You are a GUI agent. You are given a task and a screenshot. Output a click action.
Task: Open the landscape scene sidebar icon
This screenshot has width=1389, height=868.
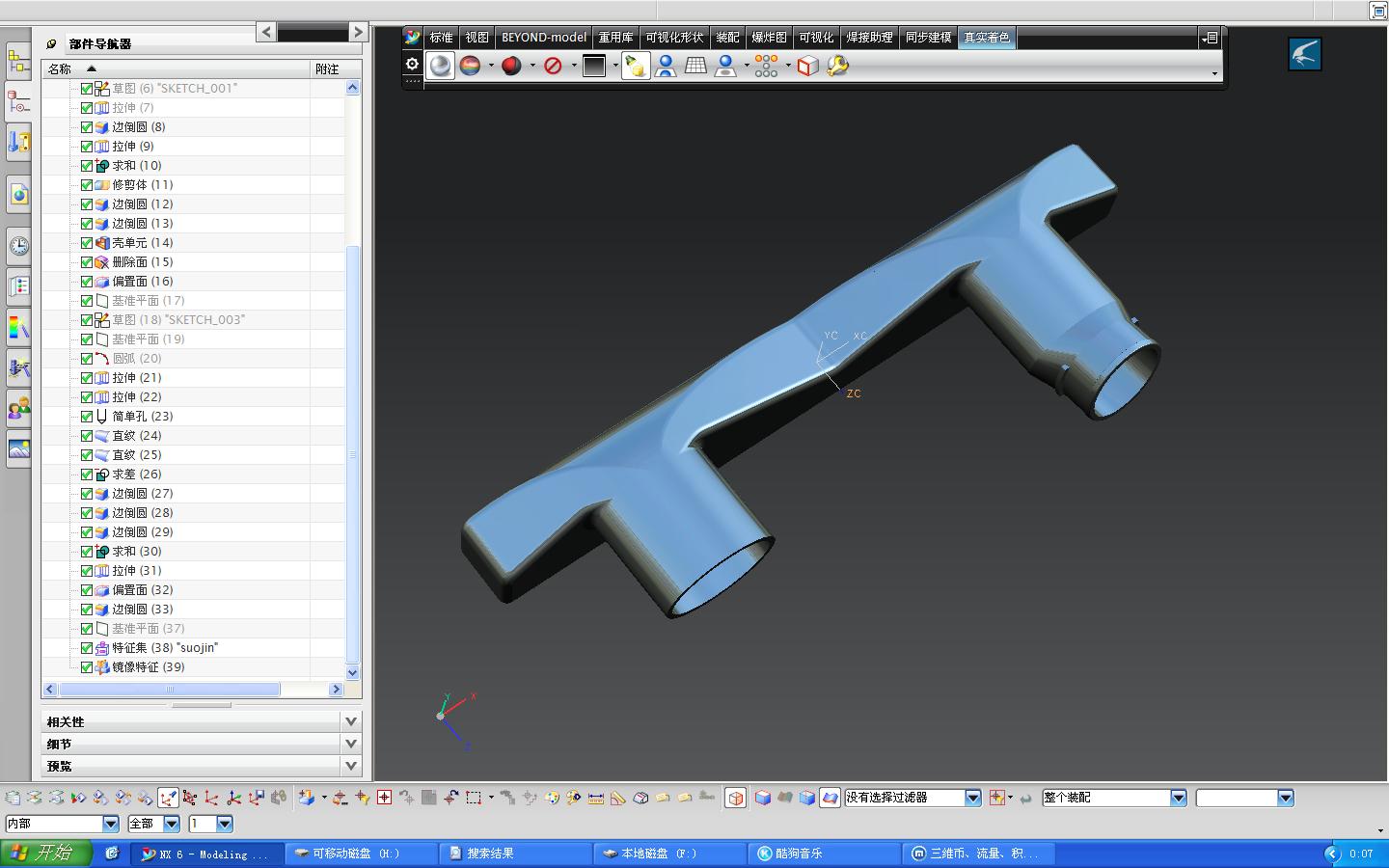click(18, 448)
